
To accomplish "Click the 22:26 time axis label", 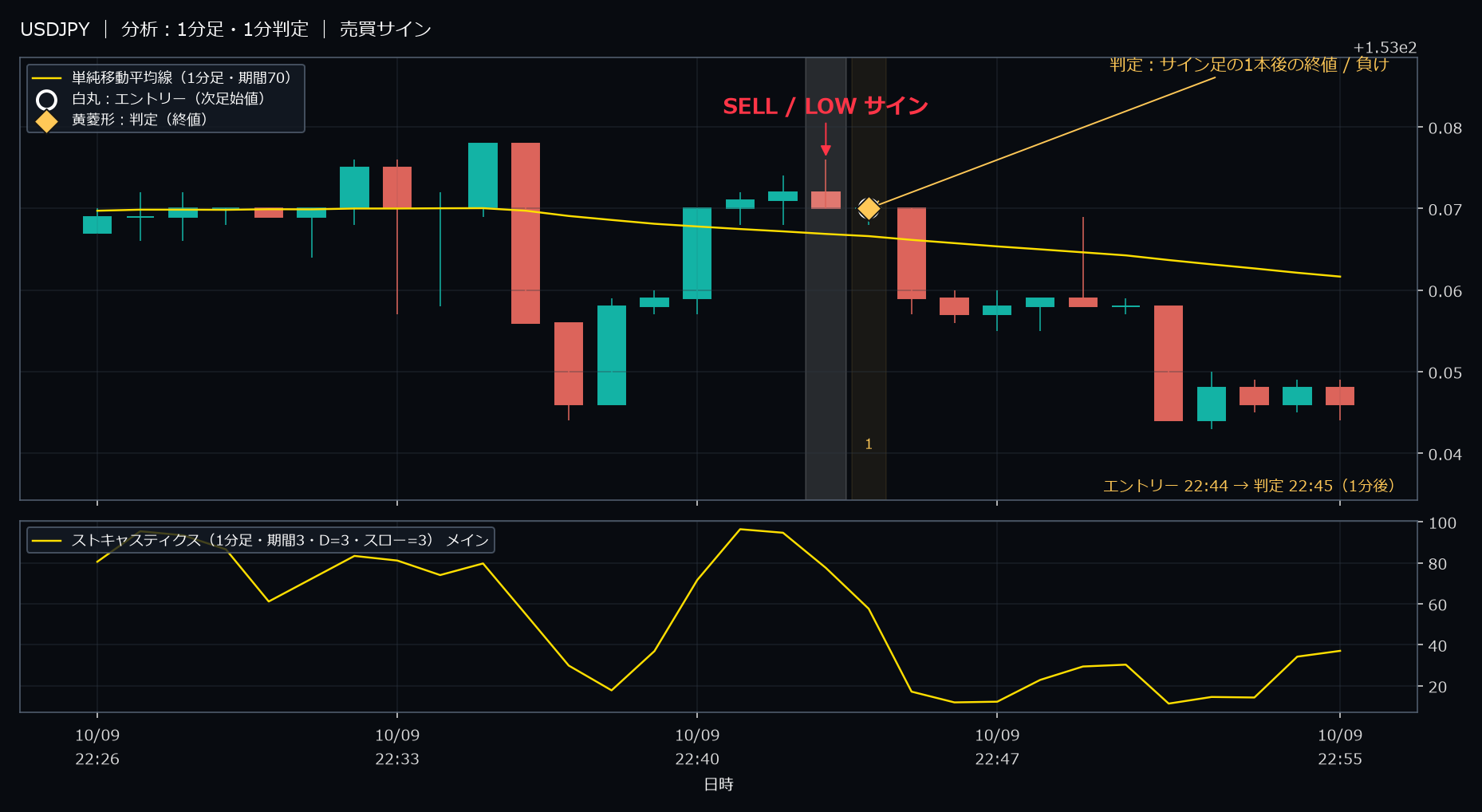I will 97,759.
